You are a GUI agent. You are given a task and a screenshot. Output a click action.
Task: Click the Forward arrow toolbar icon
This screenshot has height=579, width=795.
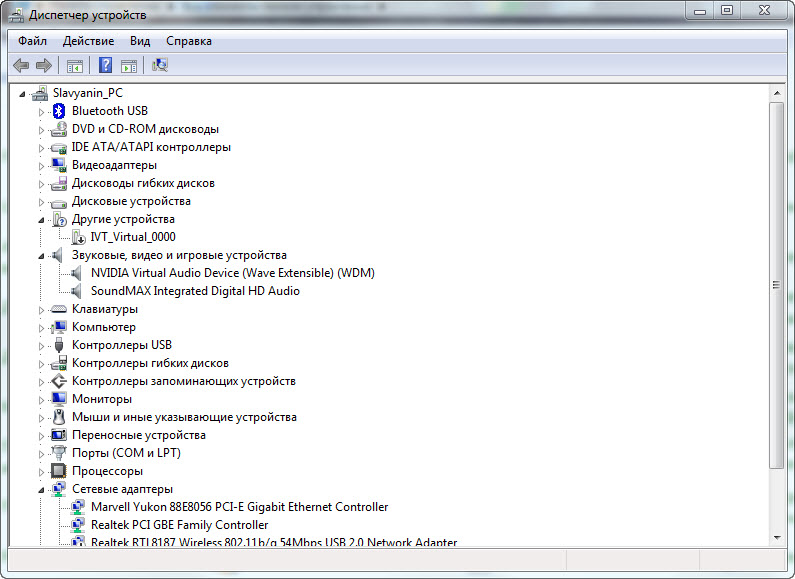44,65
